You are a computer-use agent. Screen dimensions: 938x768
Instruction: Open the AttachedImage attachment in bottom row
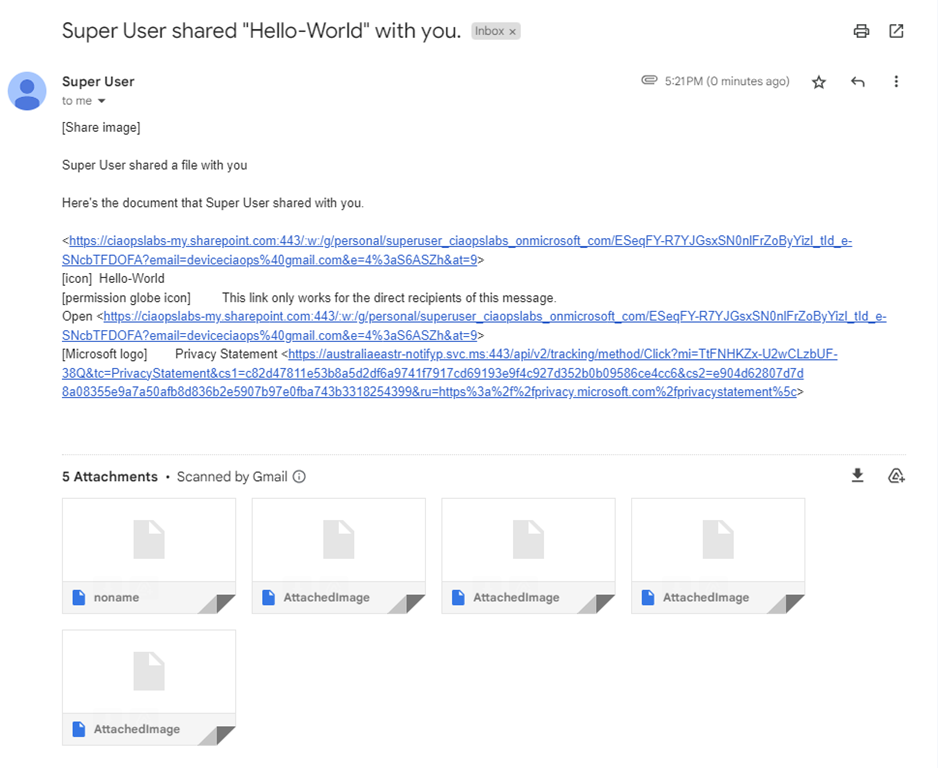coord(149,687)
